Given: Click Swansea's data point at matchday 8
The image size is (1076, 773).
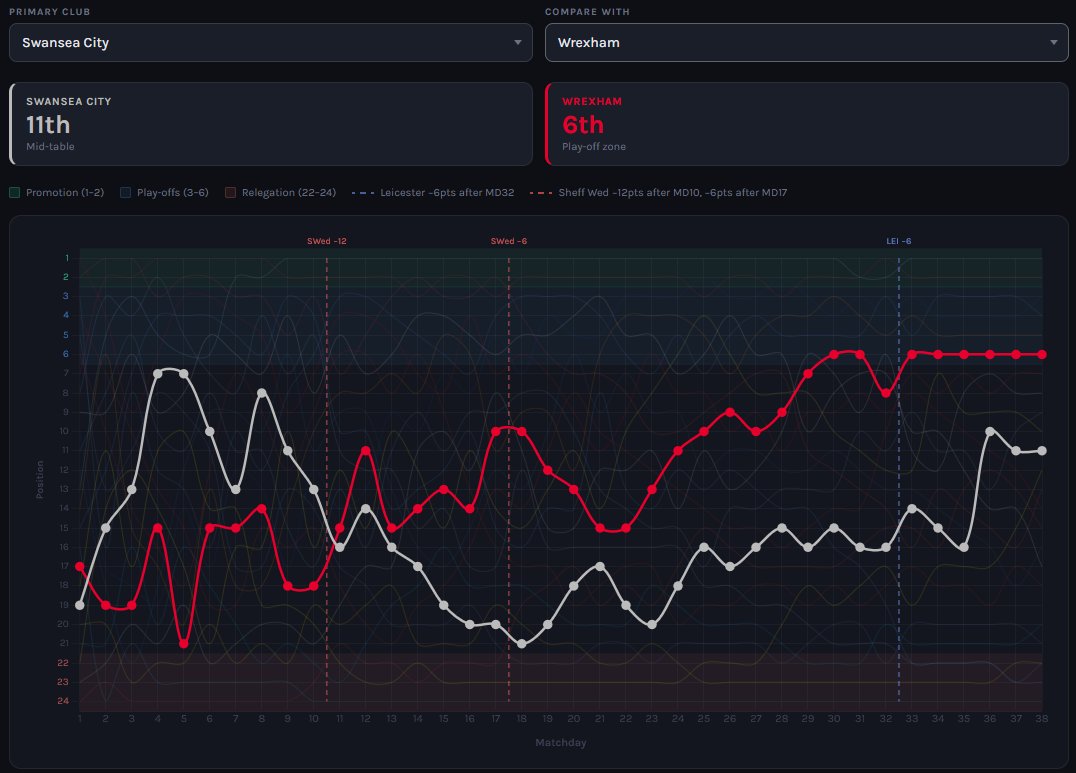Looking at the screenshot, I should click(x=261, y=393).
